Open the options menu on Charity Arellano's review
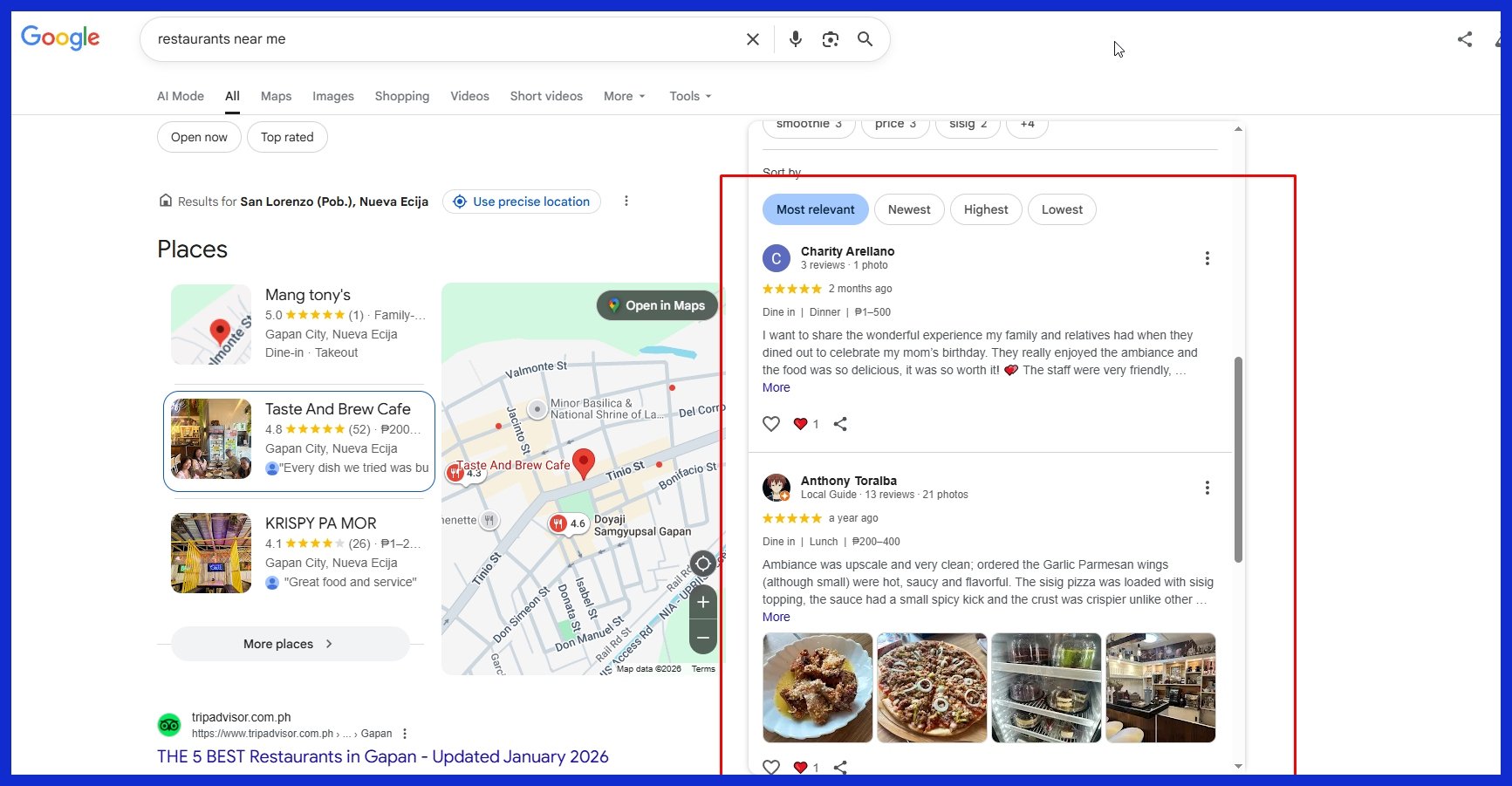This screenshot has width=1512, height=786. pos(1208,258)
